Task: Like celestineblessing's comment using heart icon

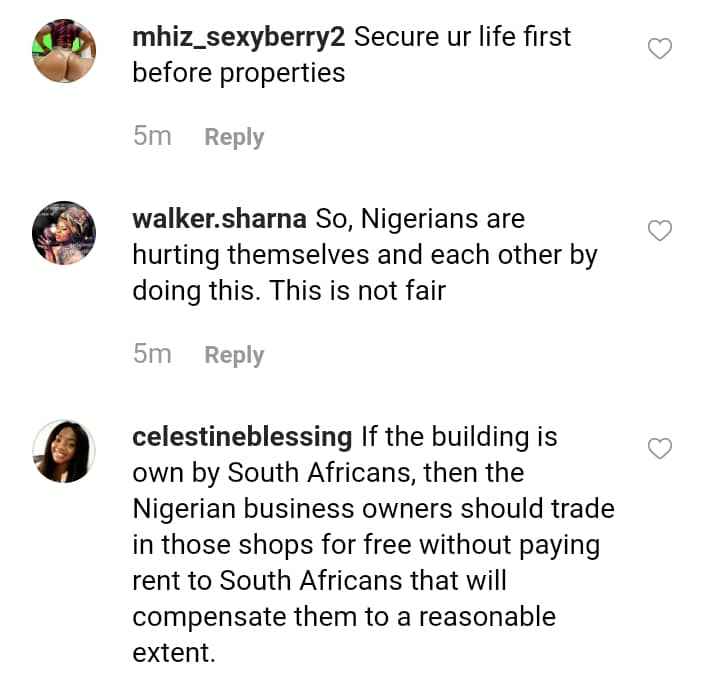Action: click(660, 449)
